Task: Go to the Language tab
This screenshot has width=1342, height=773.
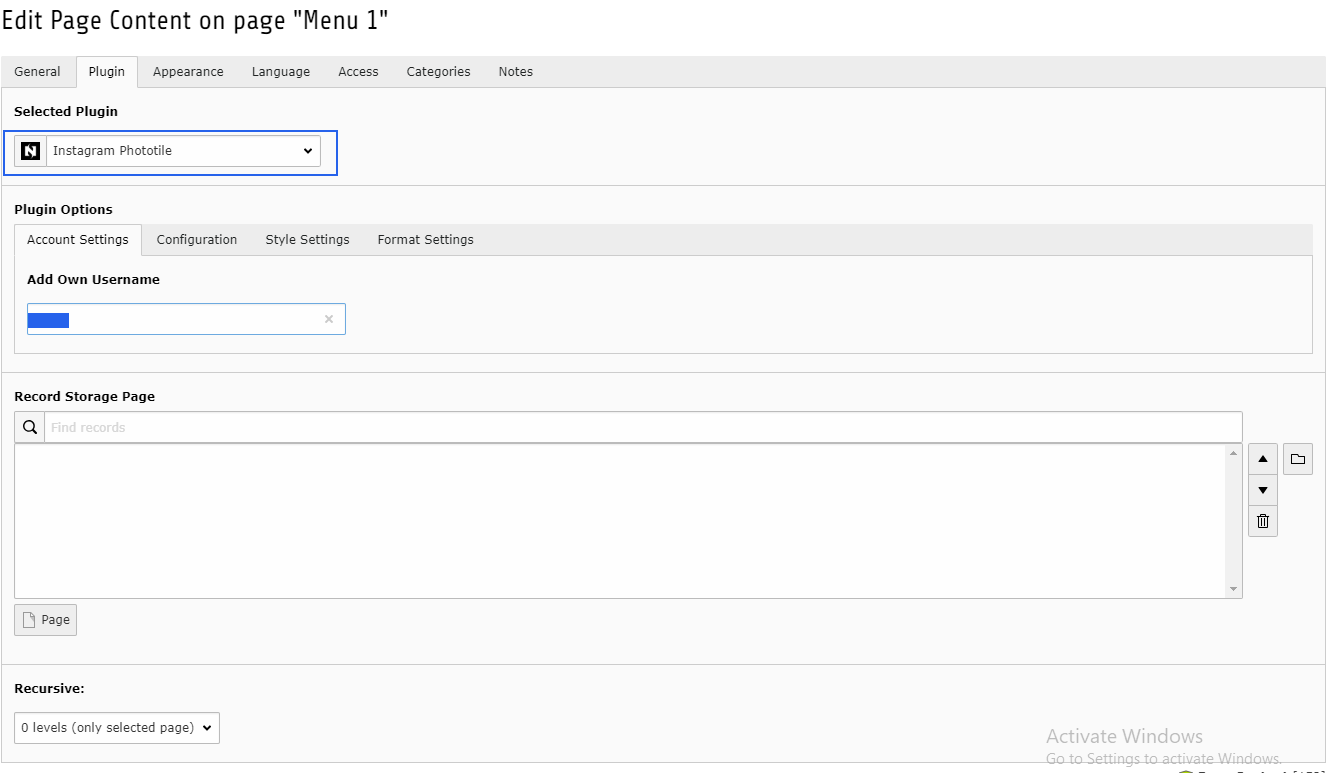Action: [x=281, y=72]
